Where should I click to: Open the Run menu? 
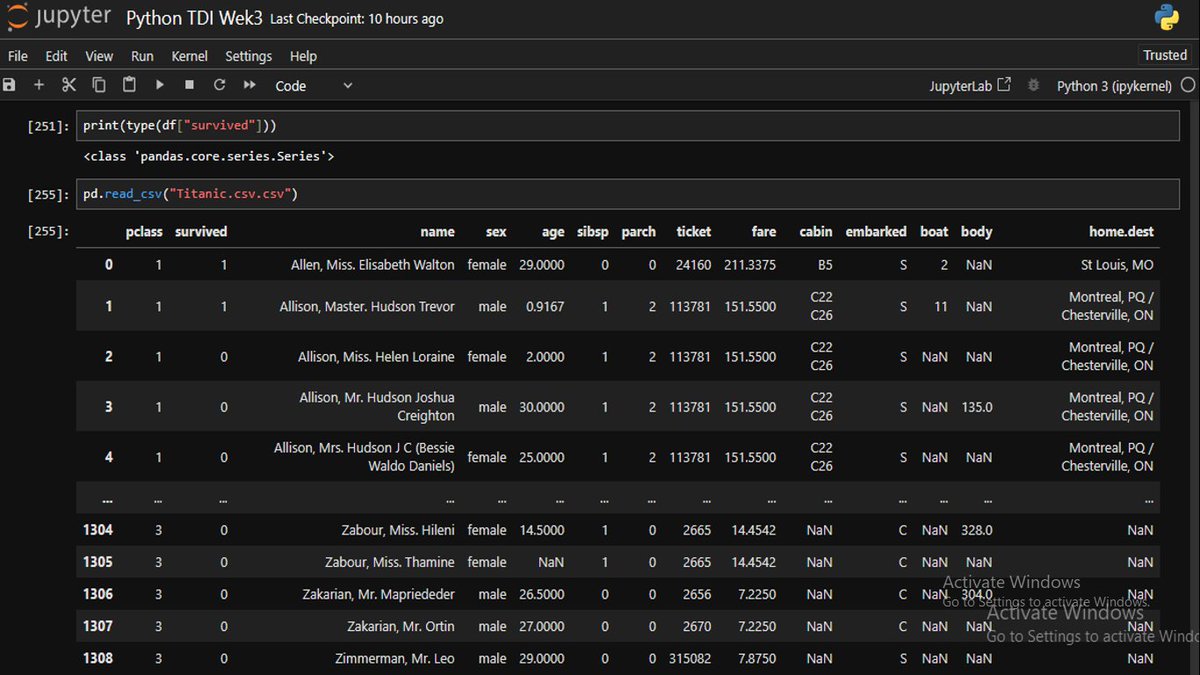tap(142, 56)
